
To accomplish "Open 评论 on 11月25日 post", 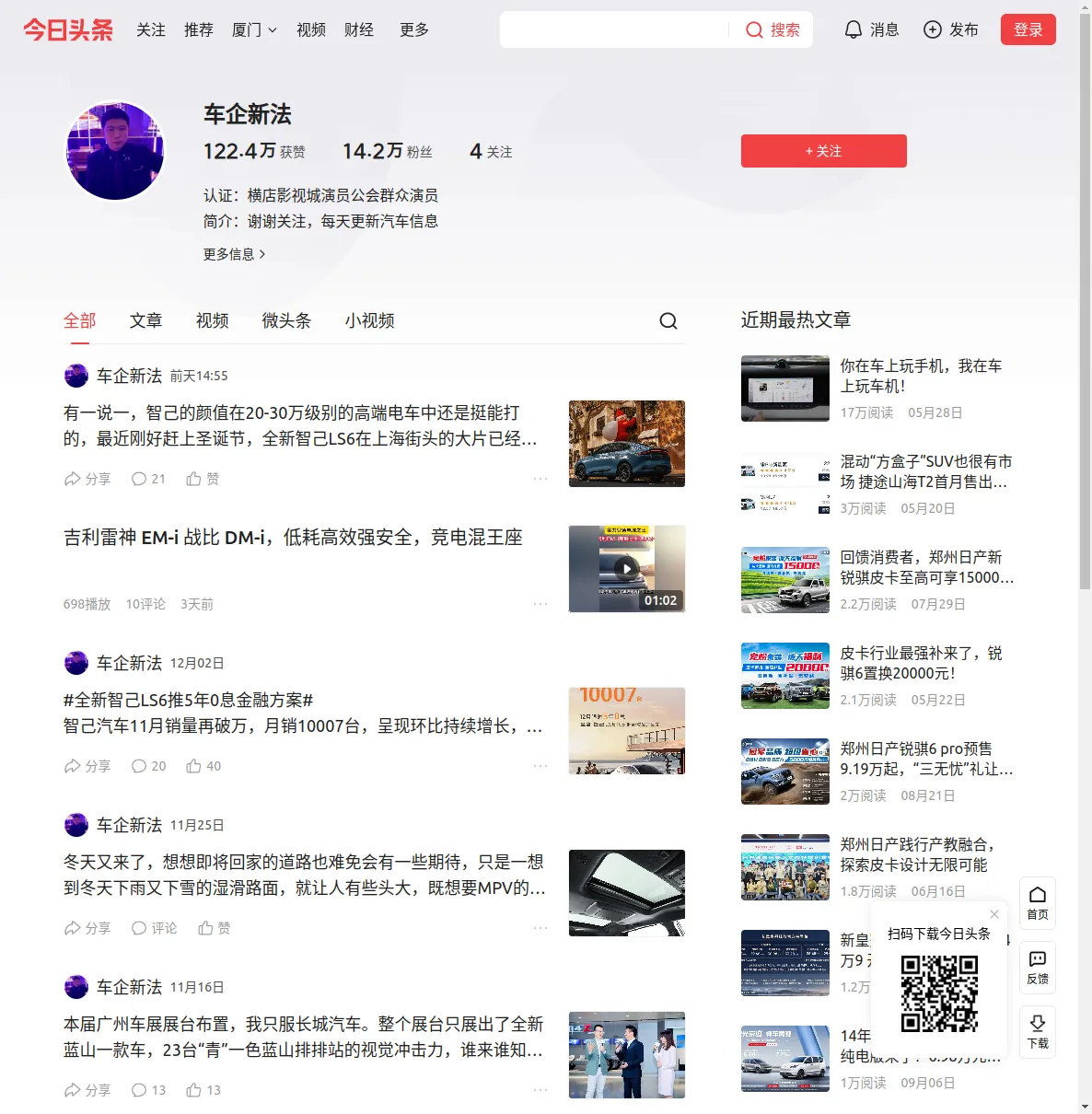I will tap(154, 928).
